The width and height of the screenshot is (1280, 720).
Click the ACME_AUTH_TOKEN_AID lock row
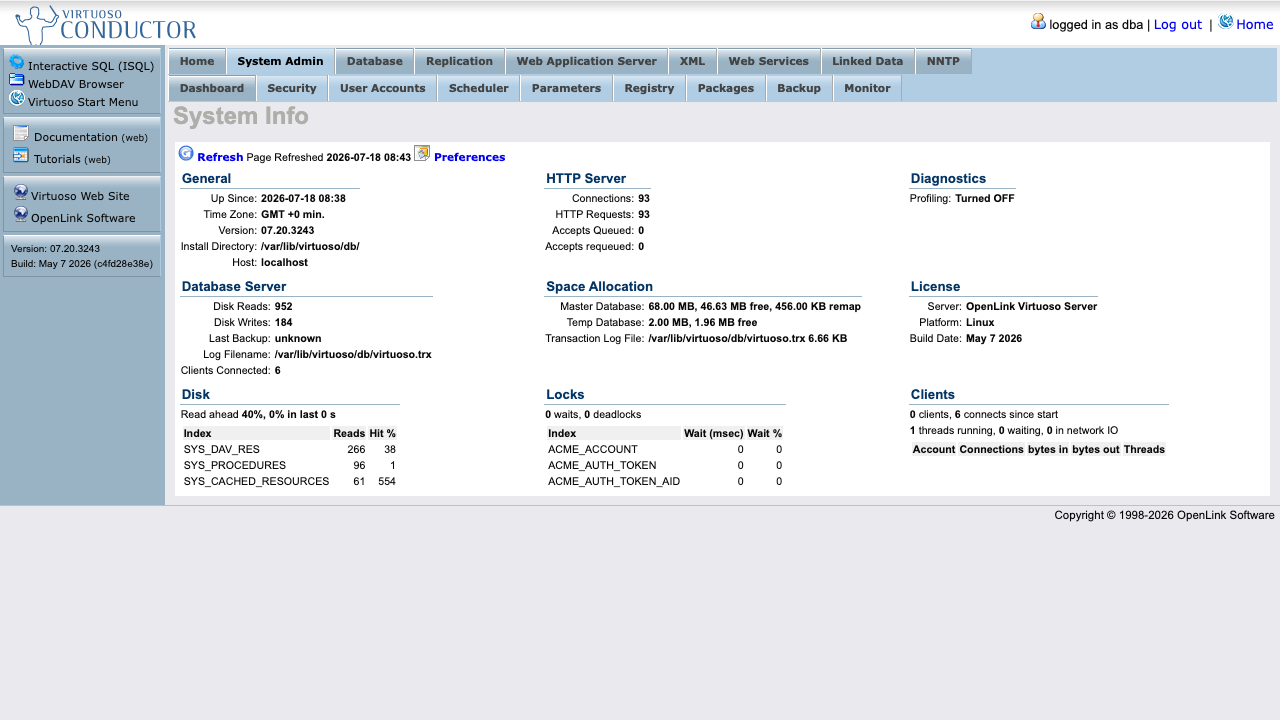(x=665, y=482)
